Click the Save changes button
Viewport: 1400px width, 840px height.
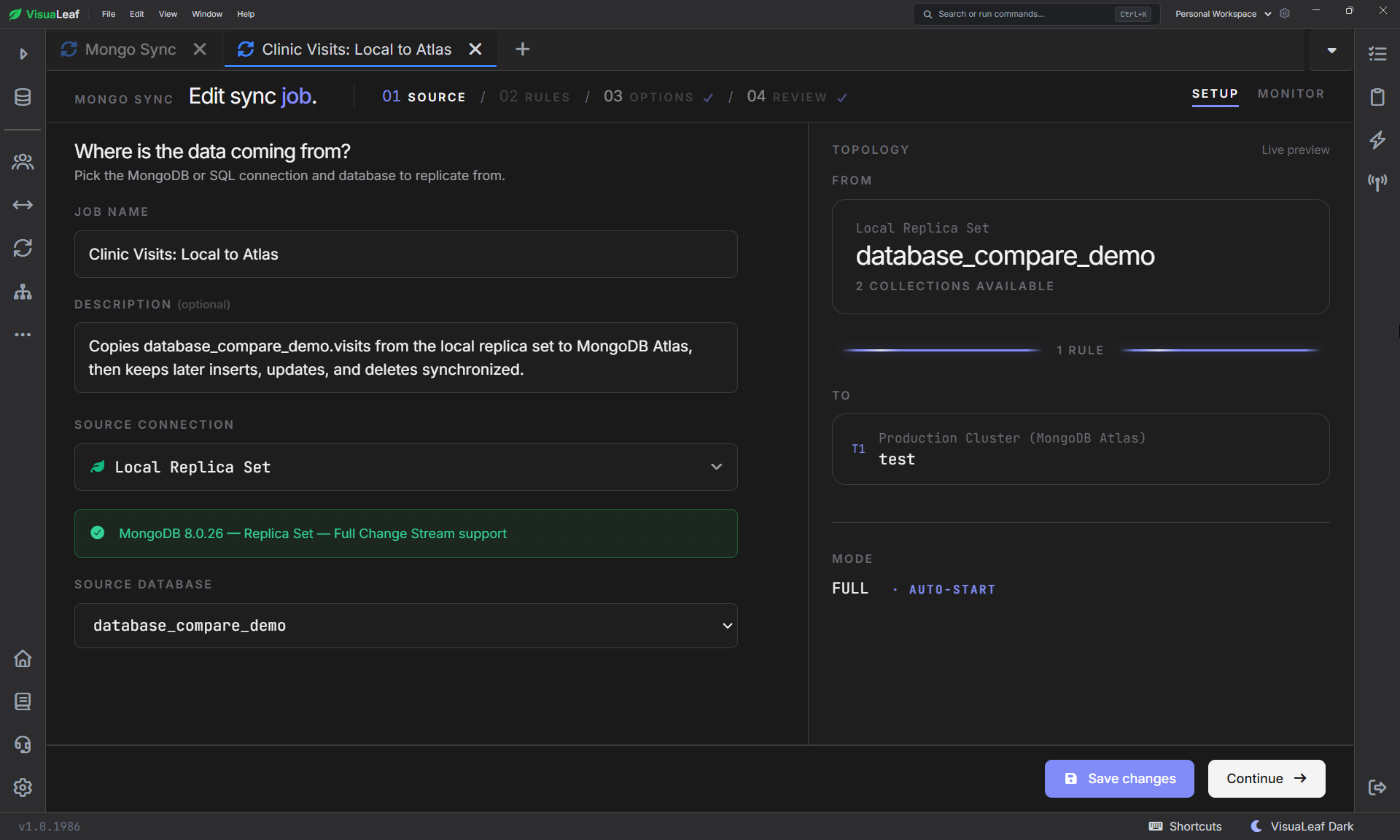coord(1119,779)
